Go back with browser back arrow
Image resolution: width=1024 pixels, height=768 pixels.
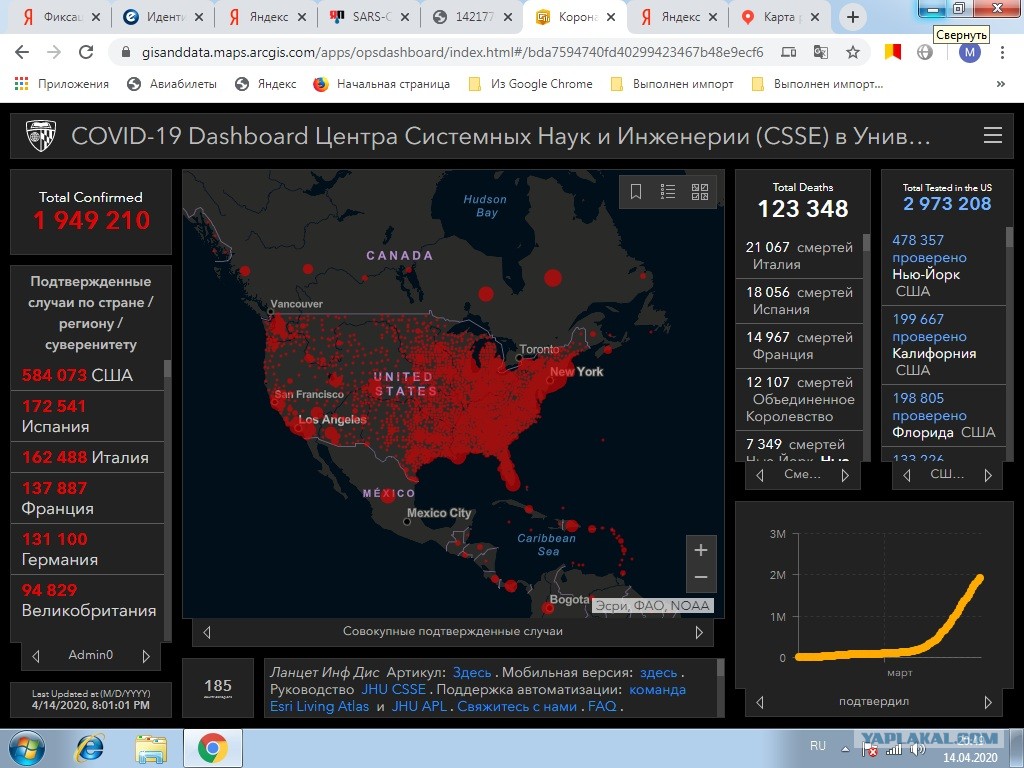click(x=22, y=52)
